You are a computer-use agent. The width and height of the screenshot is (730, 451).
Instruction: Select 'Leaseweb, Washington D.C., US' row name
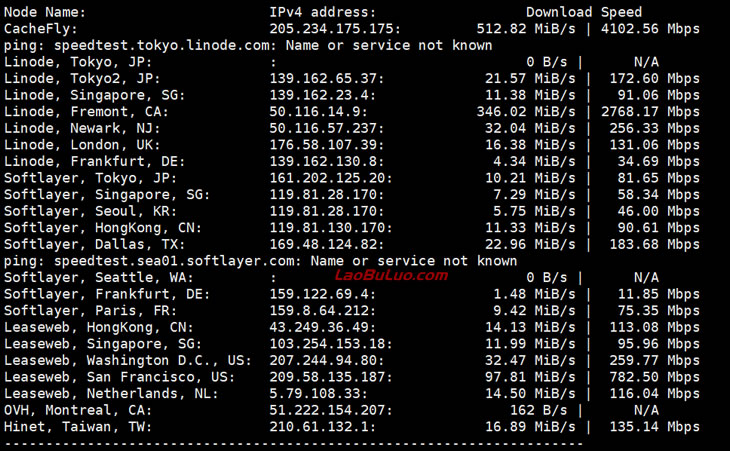tap(128, 361)
